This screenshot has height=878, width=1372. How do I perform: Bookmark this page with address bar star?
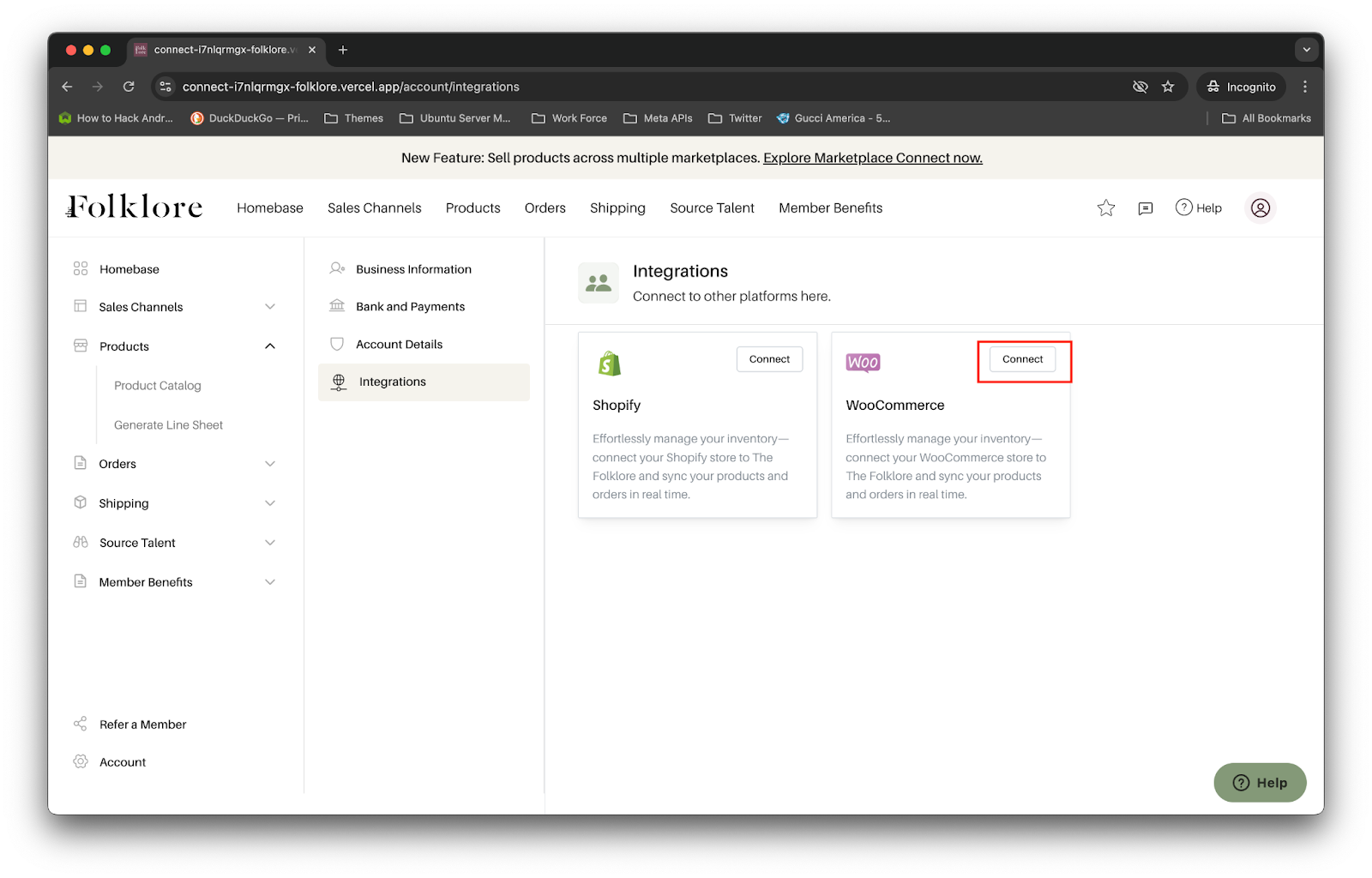[1168, 87]
